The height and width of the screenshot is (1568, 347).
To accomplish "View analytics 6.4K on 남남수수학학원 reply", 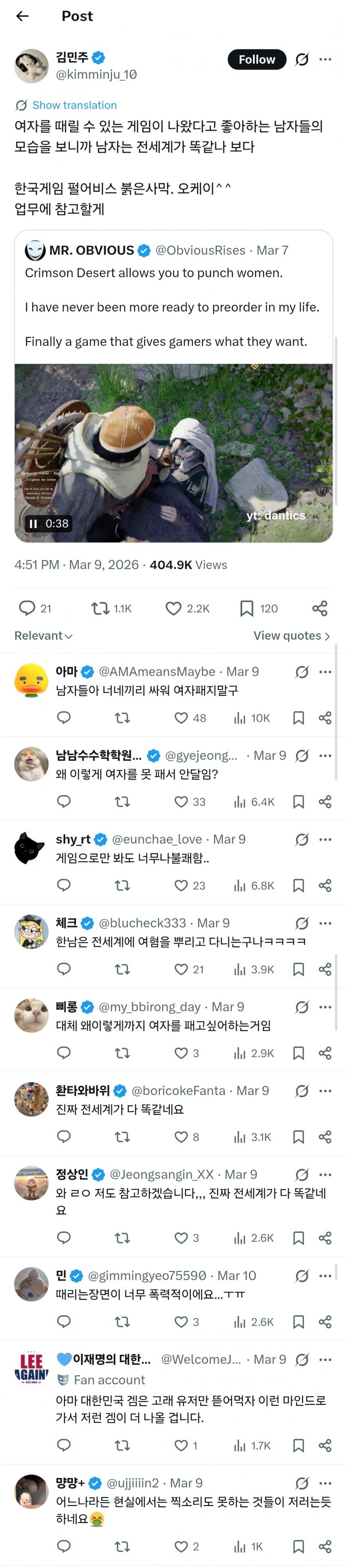I will [254, 802].
